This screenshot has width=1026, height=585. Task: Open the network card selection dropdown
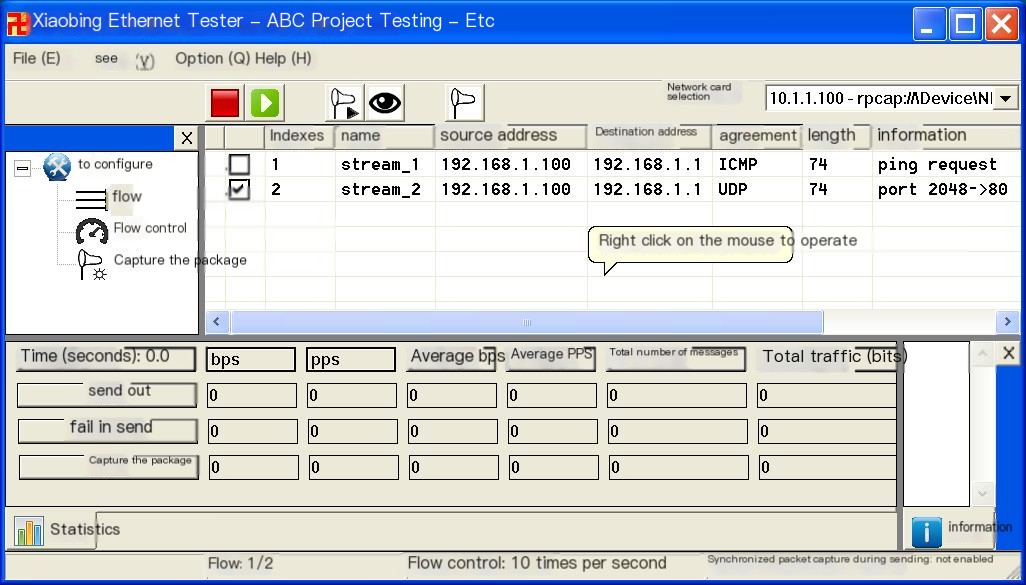pos(1006,98)
